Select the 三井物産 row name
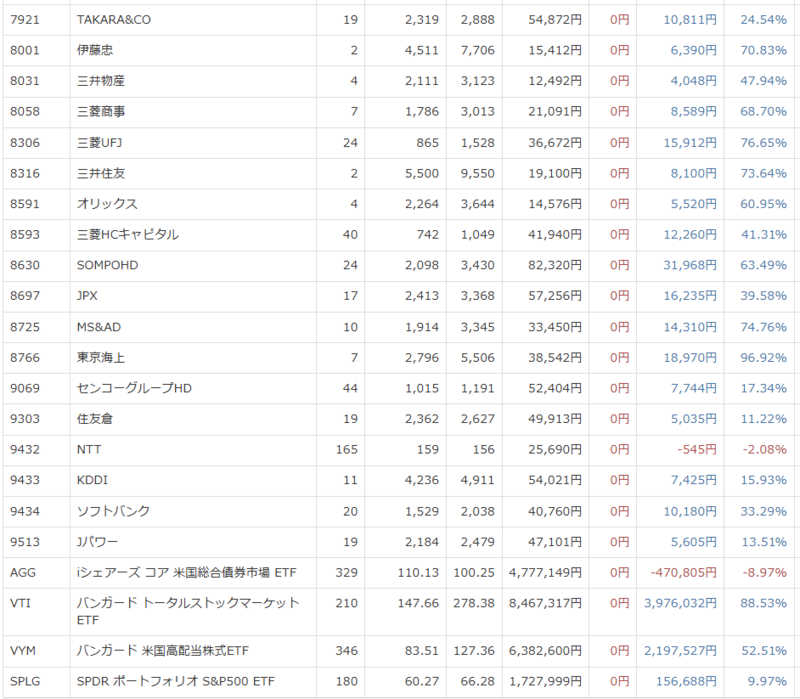 tap(101, 81)
